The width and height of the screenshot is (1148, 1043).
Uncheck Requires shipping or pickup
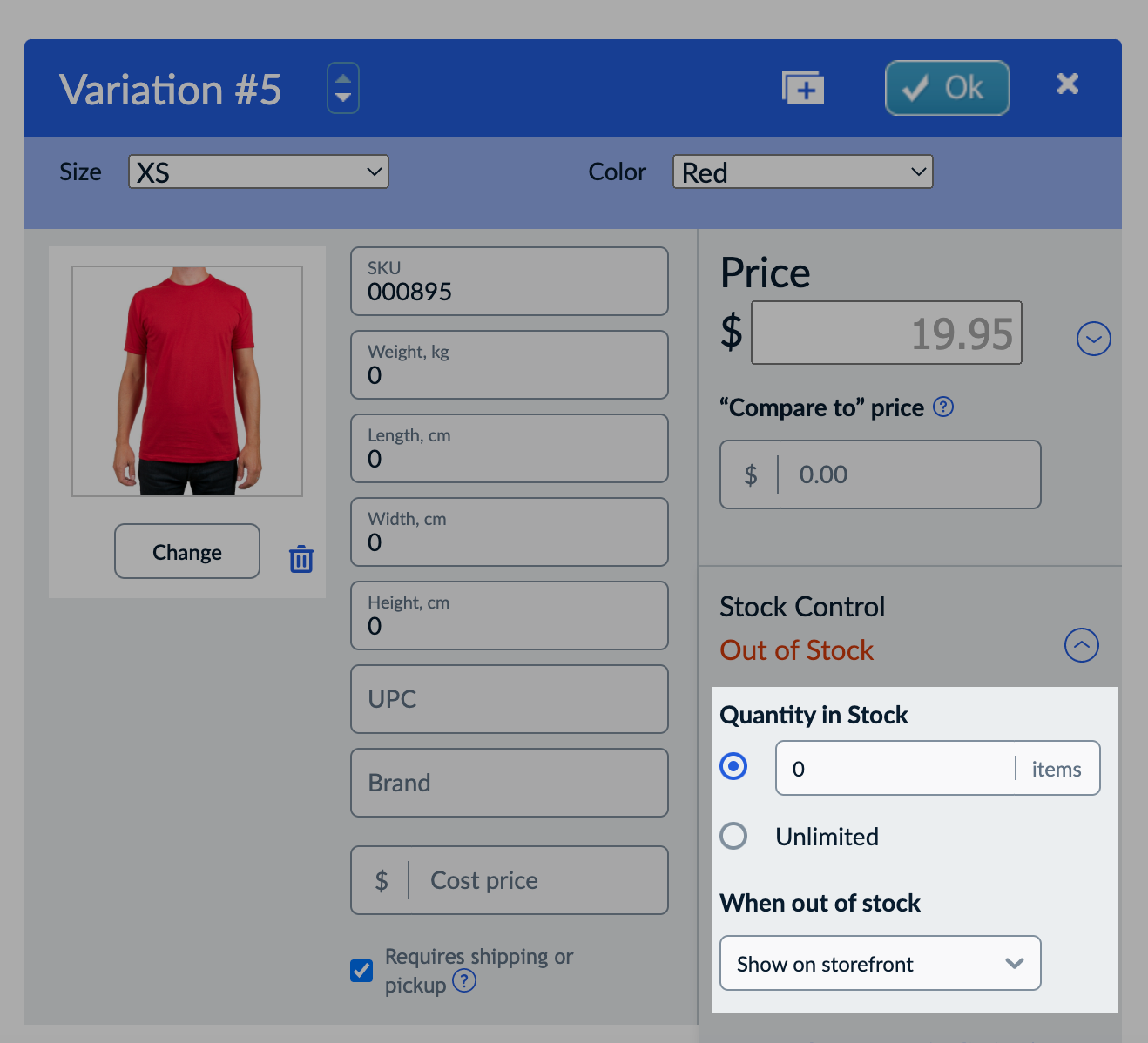pos(361,970)
